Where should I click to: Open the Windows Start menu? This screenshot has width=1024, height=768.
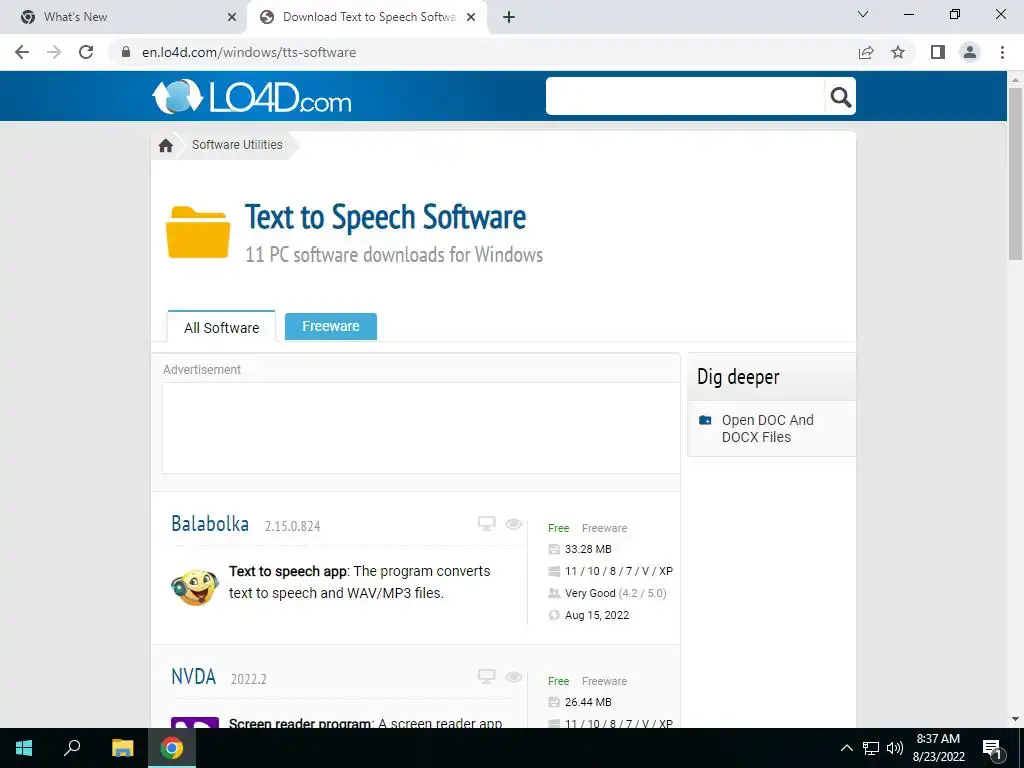(x=24, y=748)
